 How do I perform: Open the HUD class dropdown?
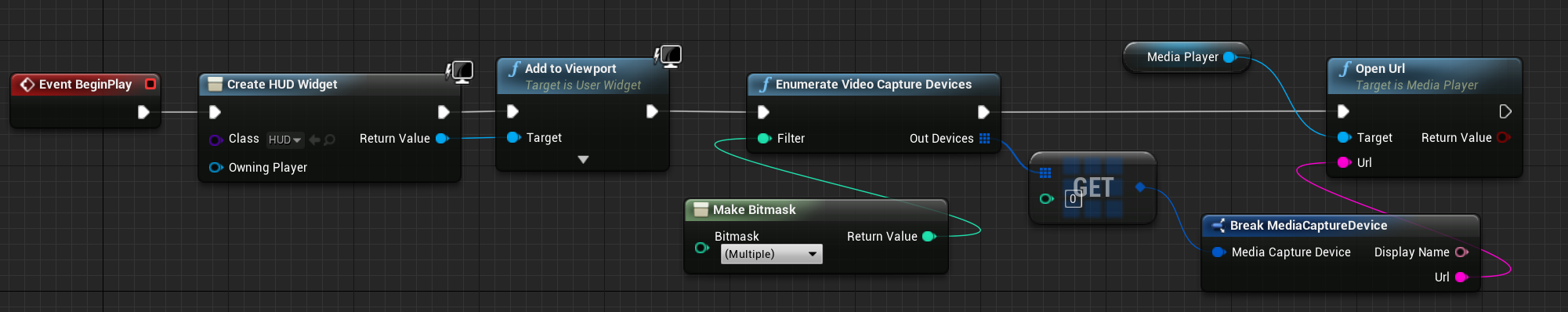pyautogui.click(x=285, y=140)
